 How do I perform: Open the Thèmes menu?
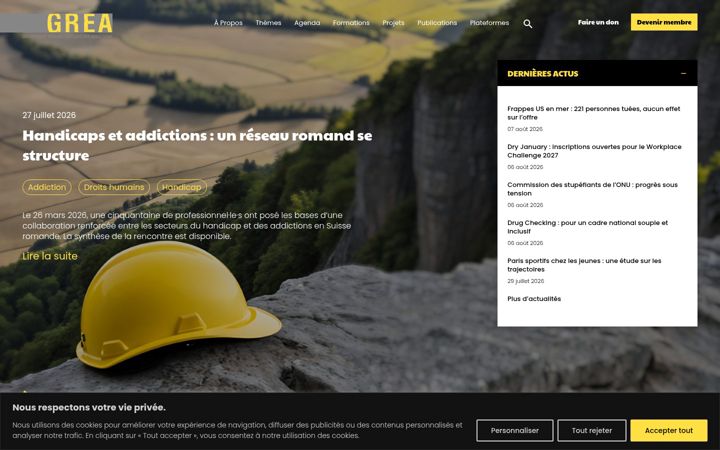tap(268, 22)
